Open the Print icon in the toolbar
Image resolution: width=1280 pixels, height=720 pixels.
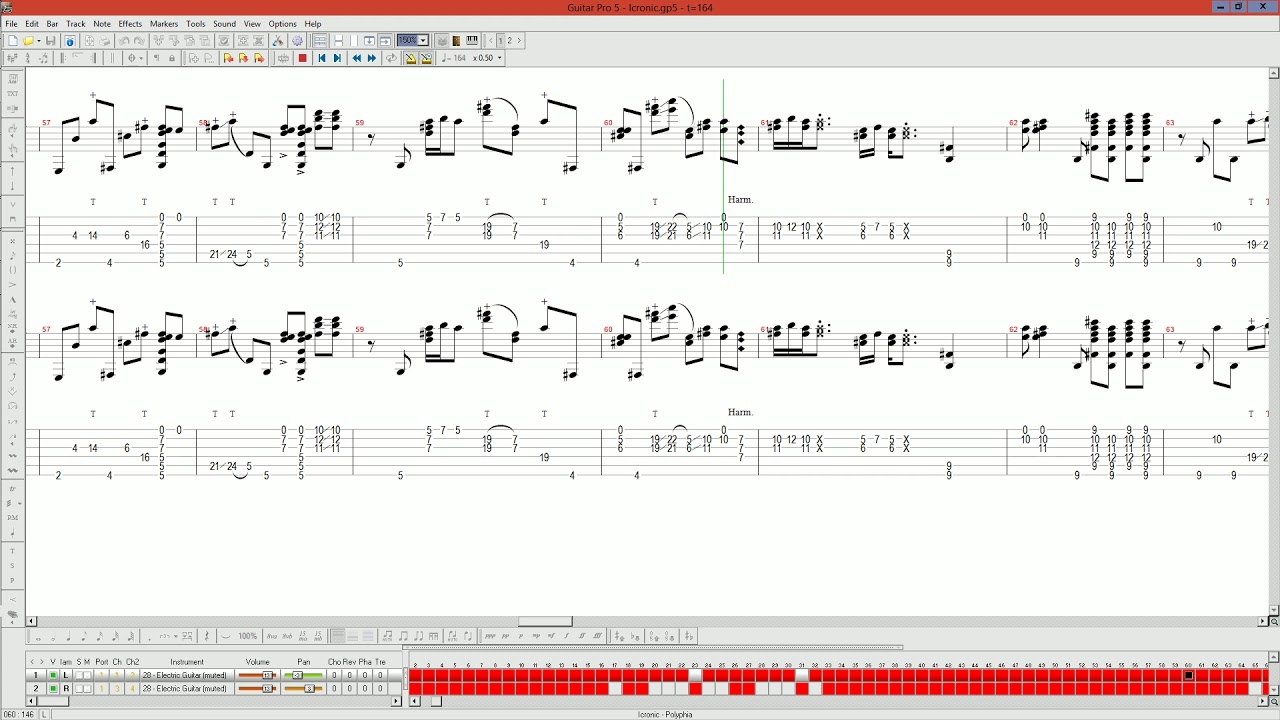[105, 41]
